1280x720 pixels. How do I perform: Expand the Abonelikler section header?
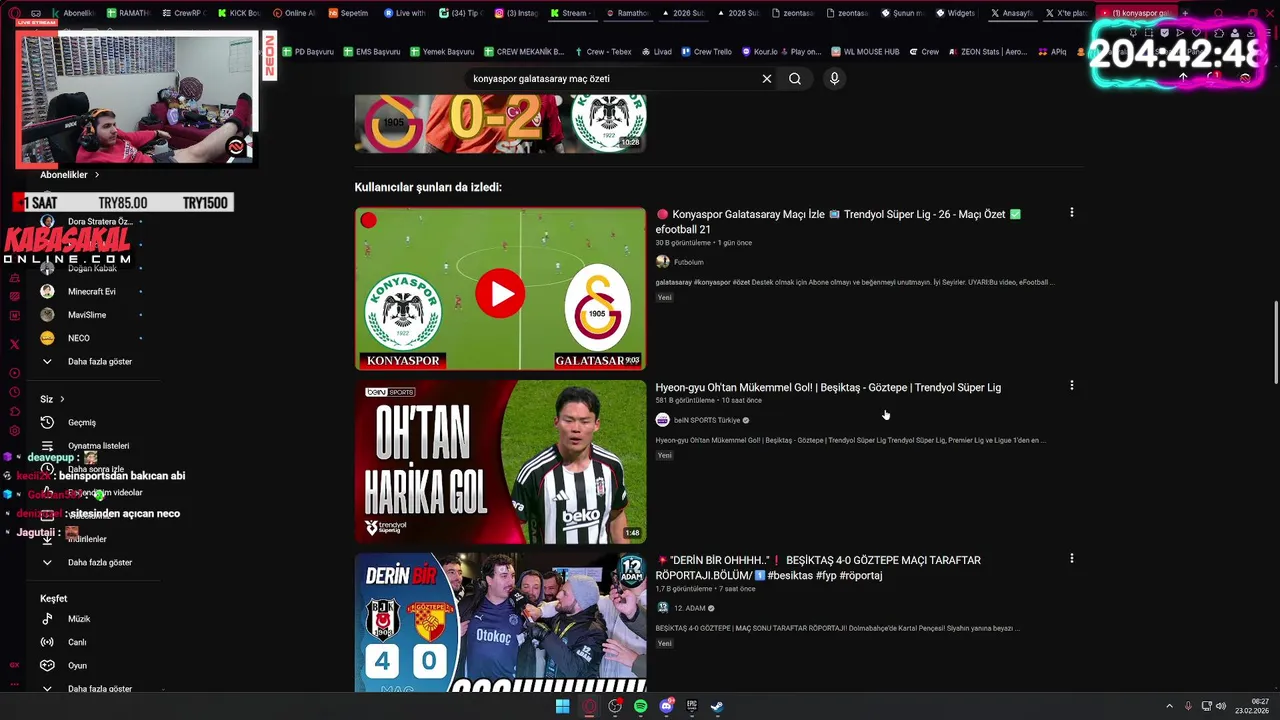(x=70, y=175)
